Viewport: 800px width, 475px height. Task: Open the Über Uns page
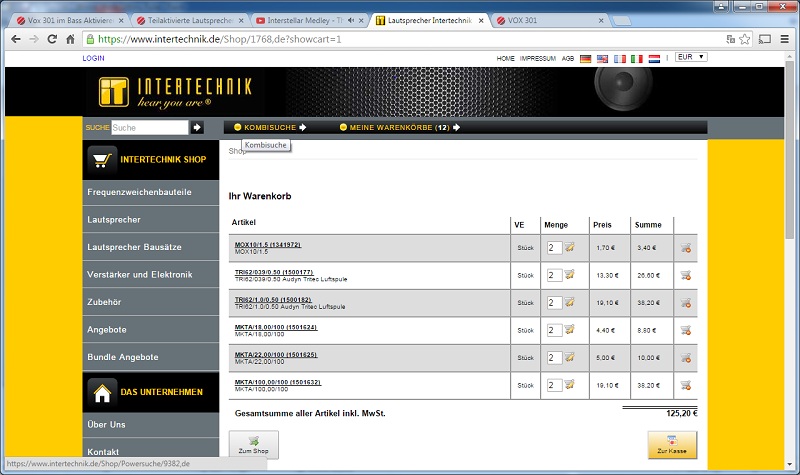click(x=151, y=425)
